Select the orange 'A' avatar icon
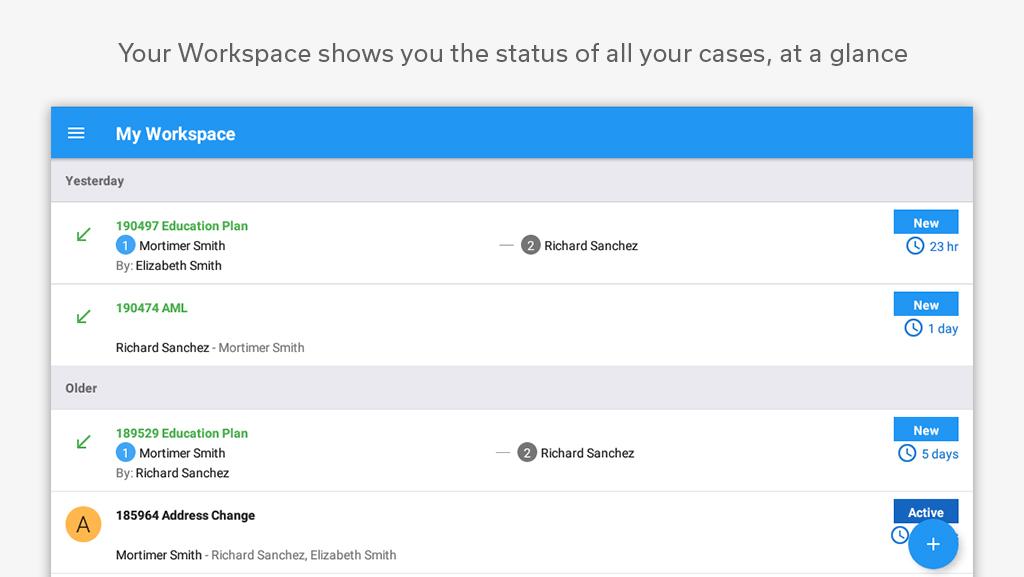The image size is (1024, 577). (x=84, y=524)
